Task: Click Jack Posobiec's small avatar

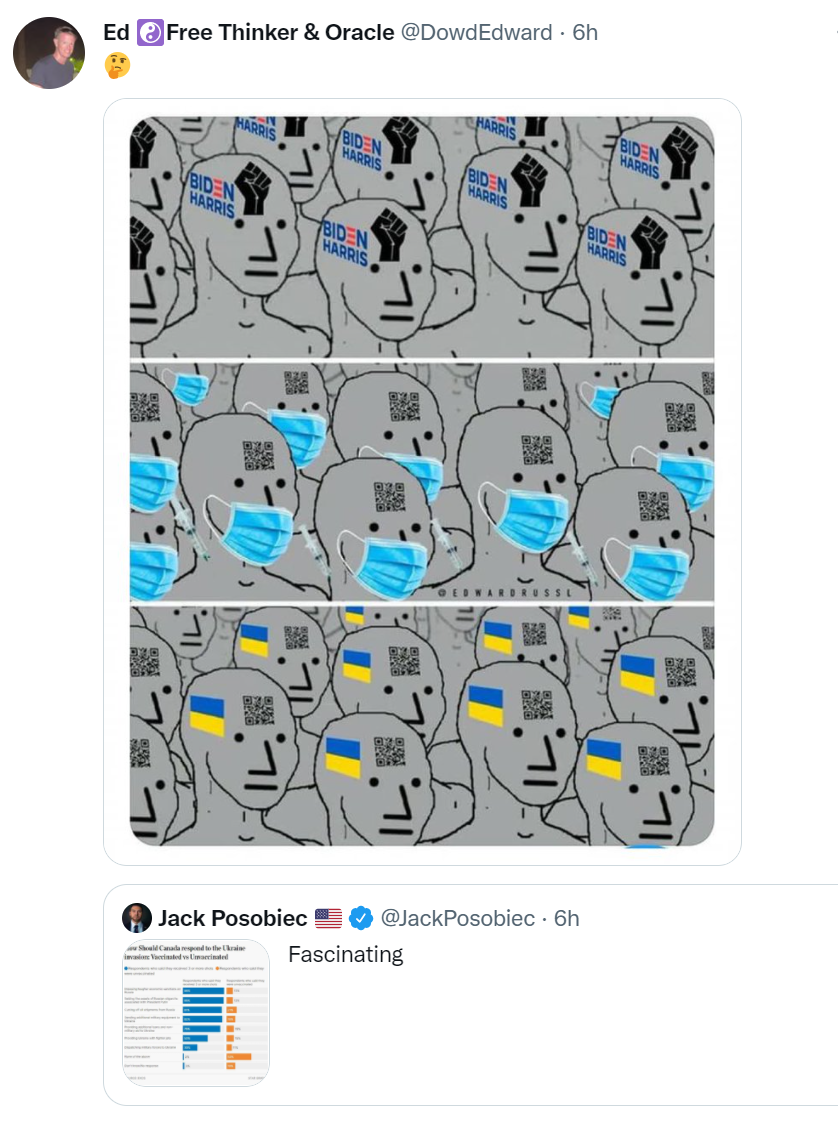Action: tap(137, 918)
